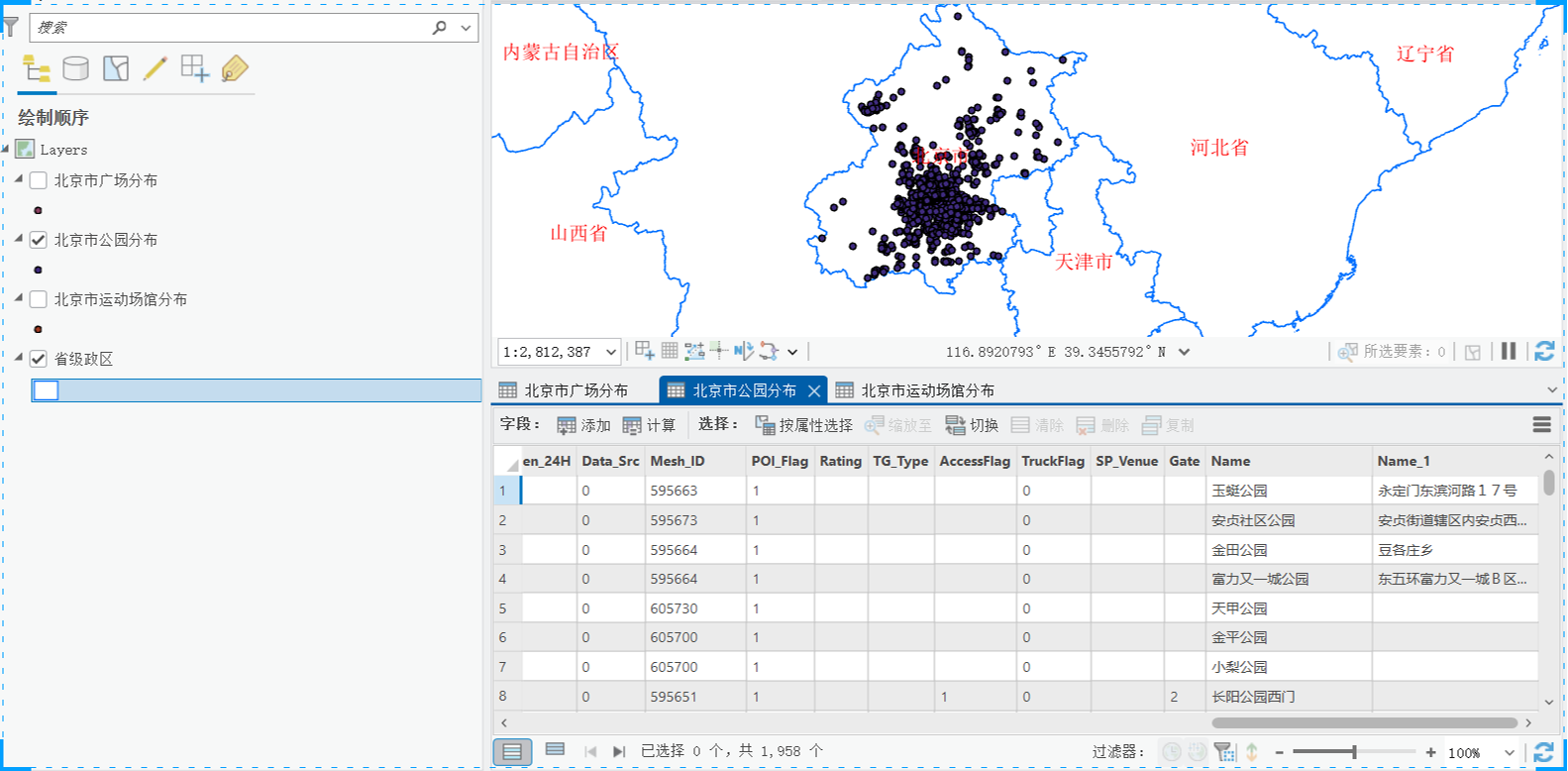Click the filter funnel in Contents pane
Screen dimensions: 1568x771
tap(11, 27)
